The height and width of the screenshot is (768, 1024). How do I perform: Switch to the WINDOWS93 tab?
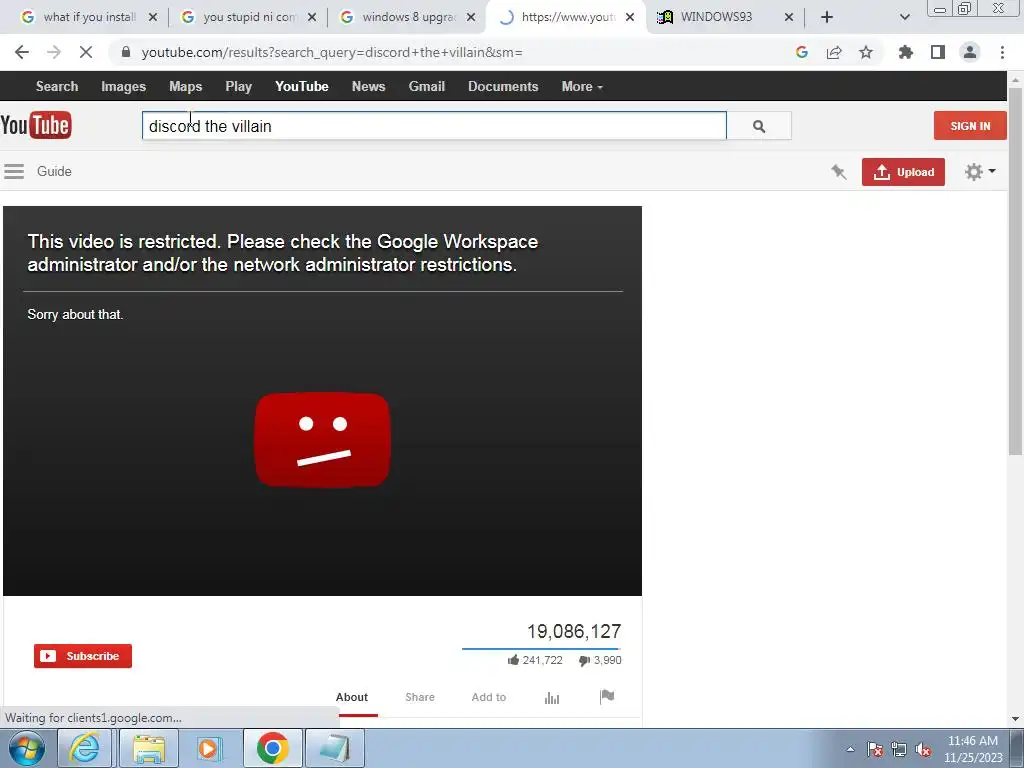coord(716,17)
